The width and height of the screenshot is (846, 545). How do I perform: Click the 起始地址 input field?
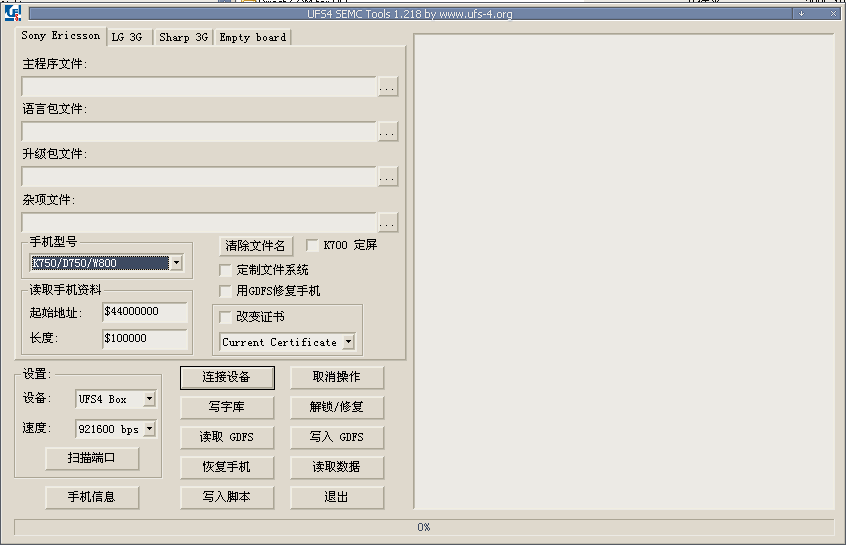(144, 312)
